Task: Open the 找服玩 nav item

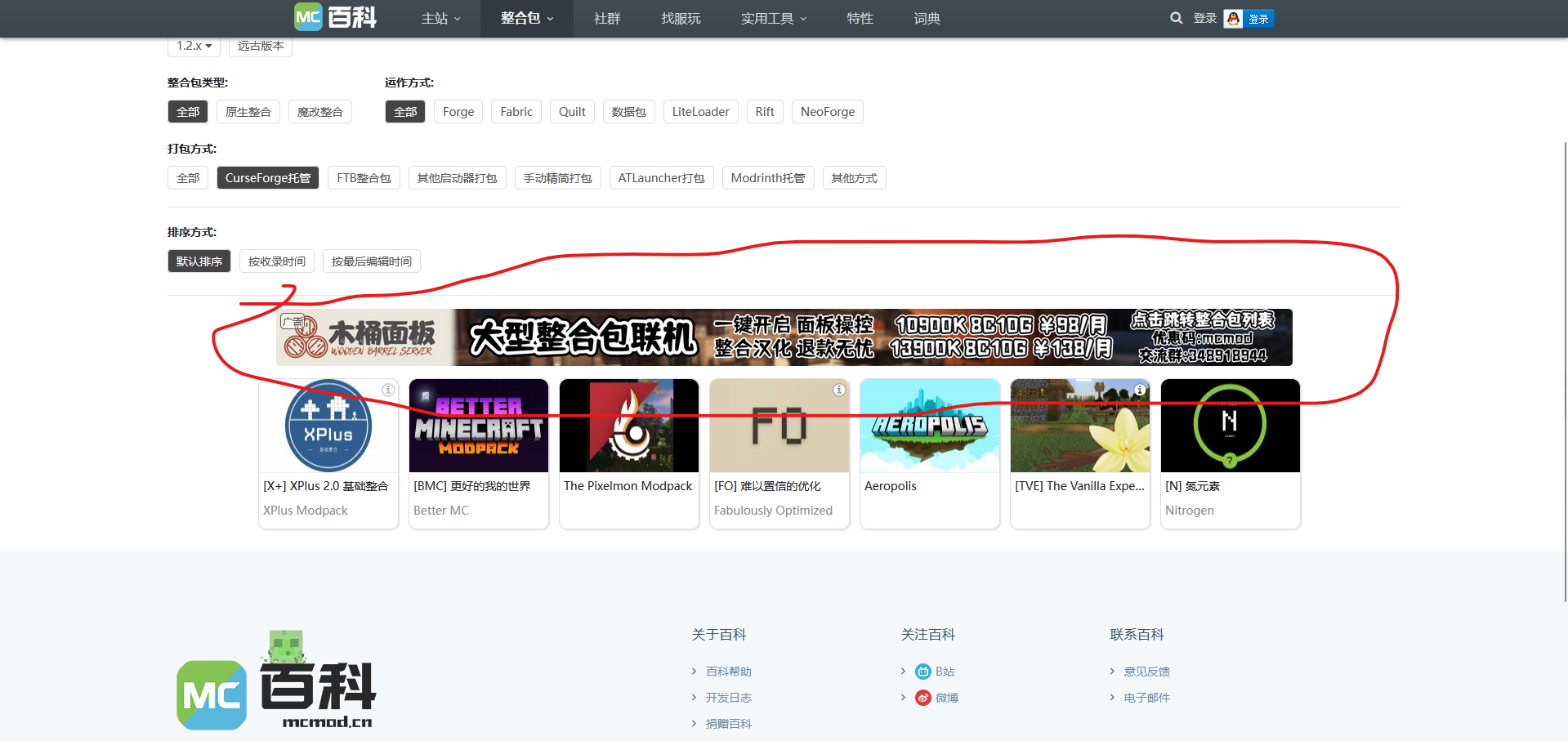Action: pyautogui.click(x=681, y=19)
